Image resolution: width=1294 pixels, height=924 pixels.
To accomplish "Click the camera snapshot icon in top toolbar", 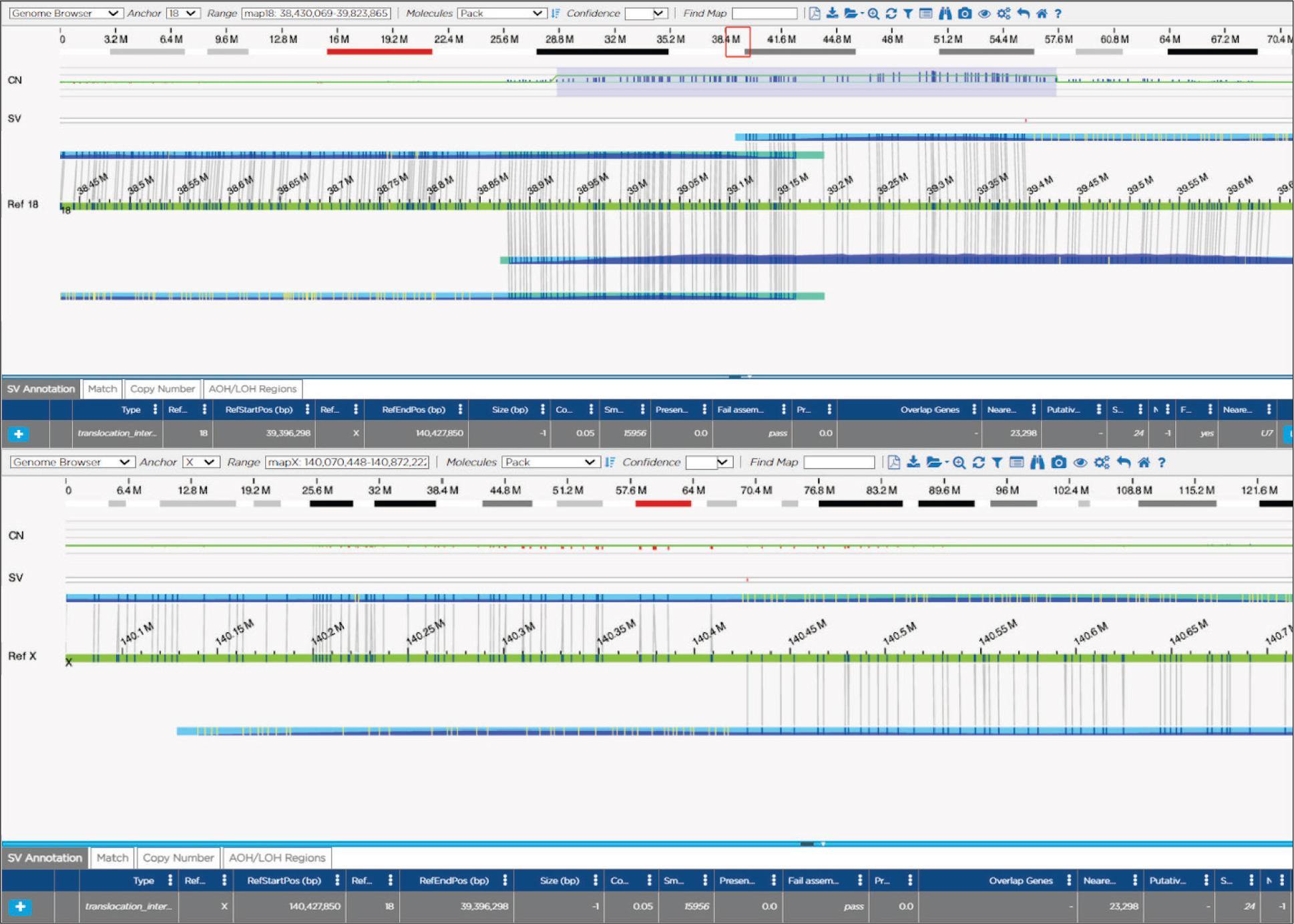I will click(x=964, y=13).
